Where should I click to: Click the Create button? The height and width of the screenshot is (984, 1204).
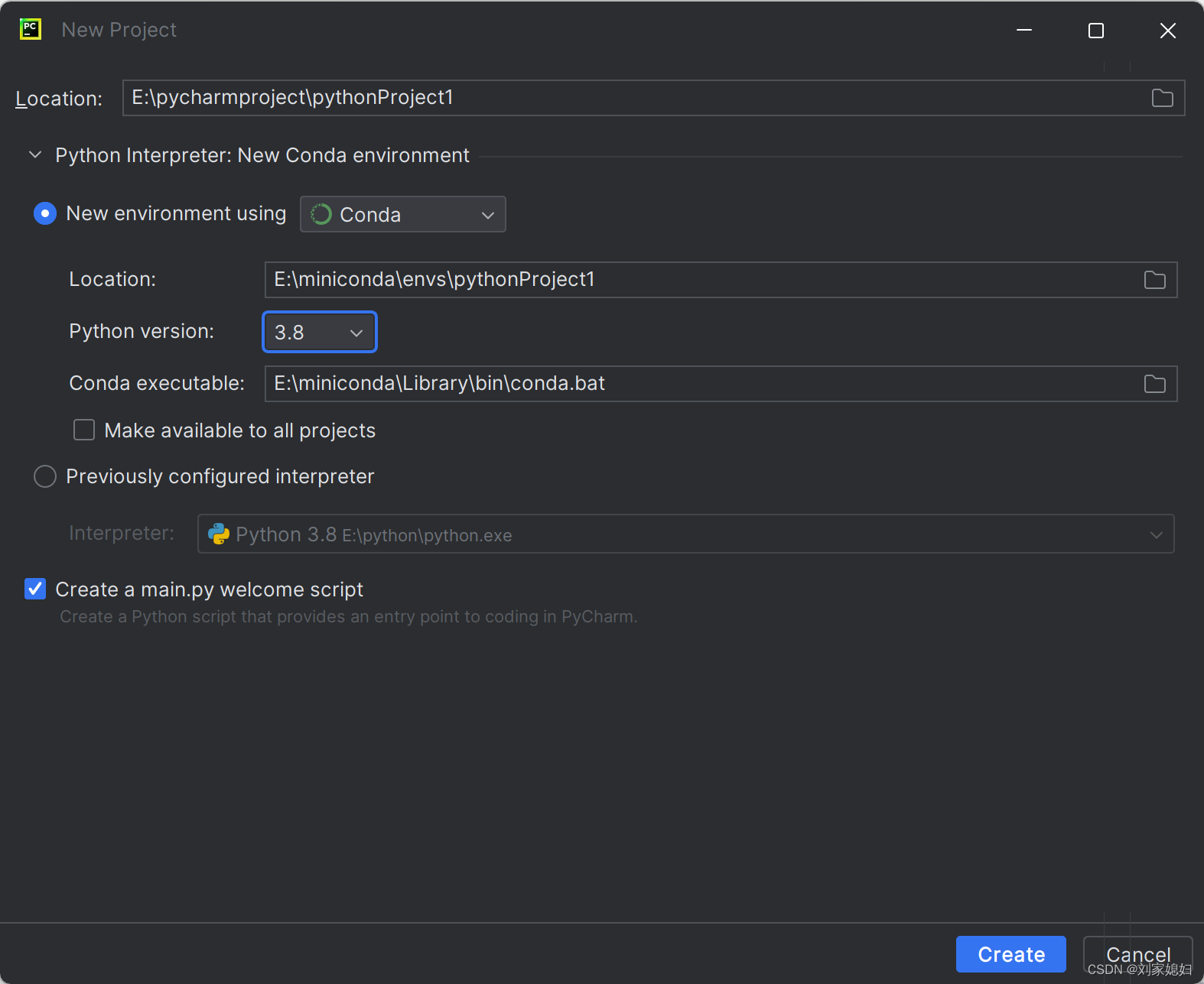click(1010, 954)
